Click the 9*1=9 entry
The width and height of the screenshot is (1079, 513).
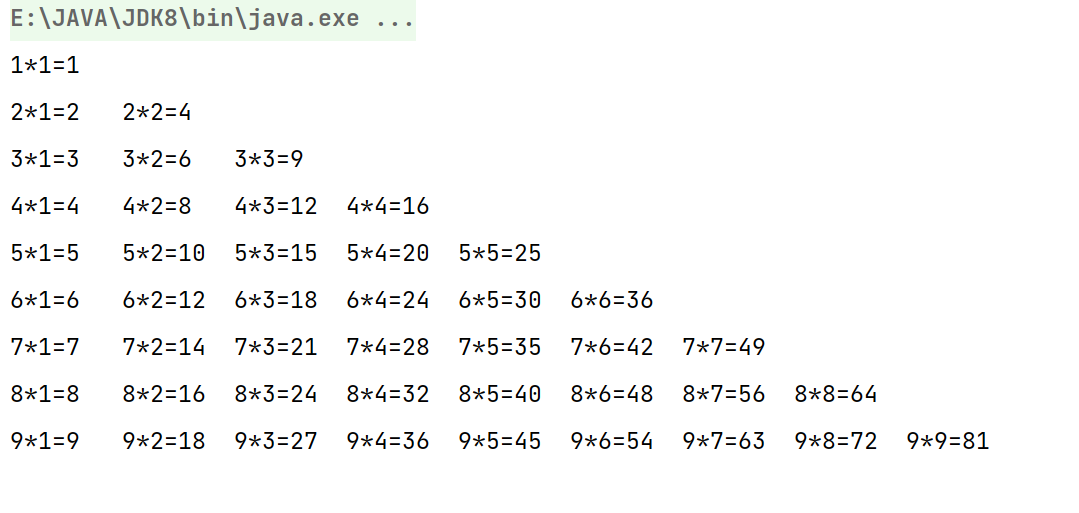[45, 441]
